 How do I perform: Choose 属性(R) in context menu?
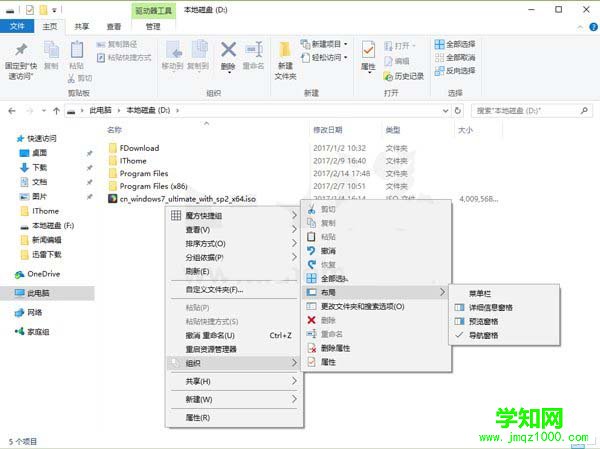[233, 417]
